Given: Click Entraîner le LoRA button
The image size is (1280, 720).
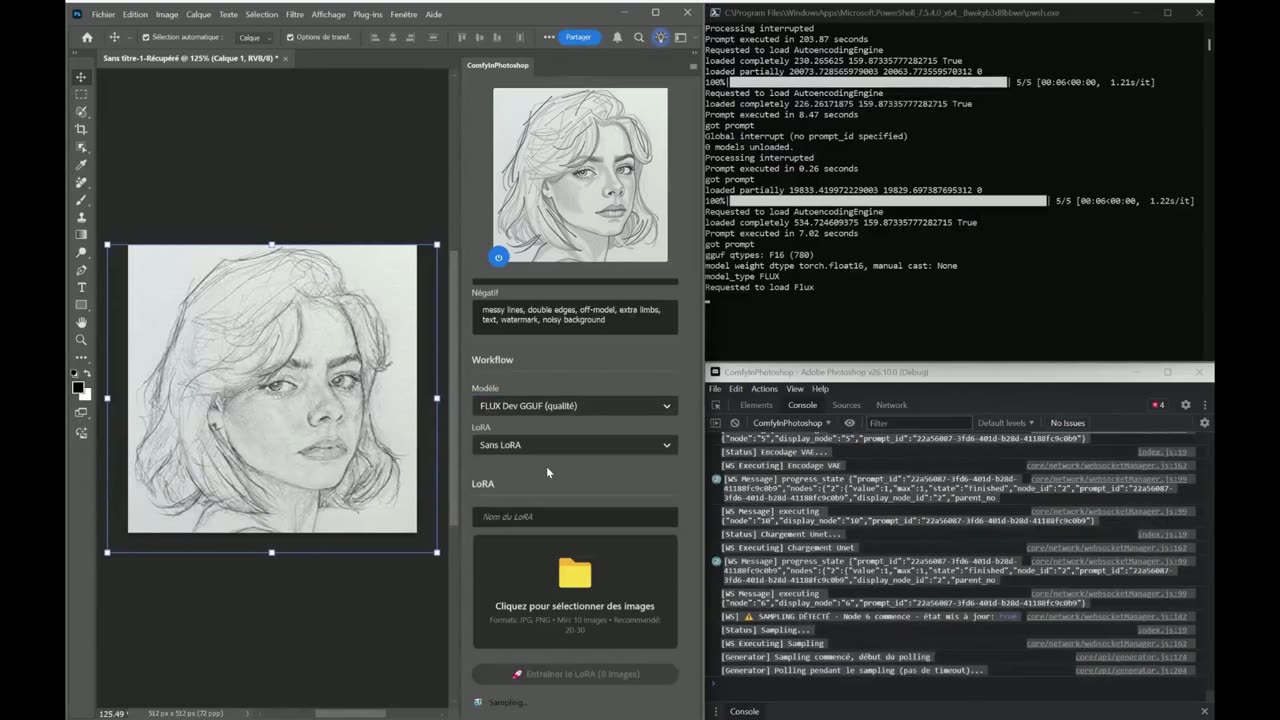Looking at the screenshot, I should 575,674.
